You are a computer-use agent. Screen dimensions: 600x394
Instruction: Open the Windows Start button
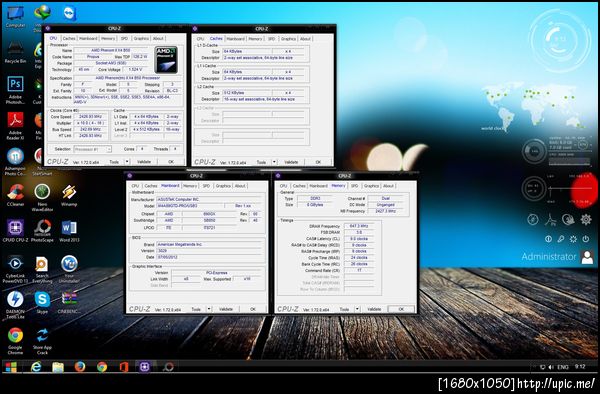point(11,367)
